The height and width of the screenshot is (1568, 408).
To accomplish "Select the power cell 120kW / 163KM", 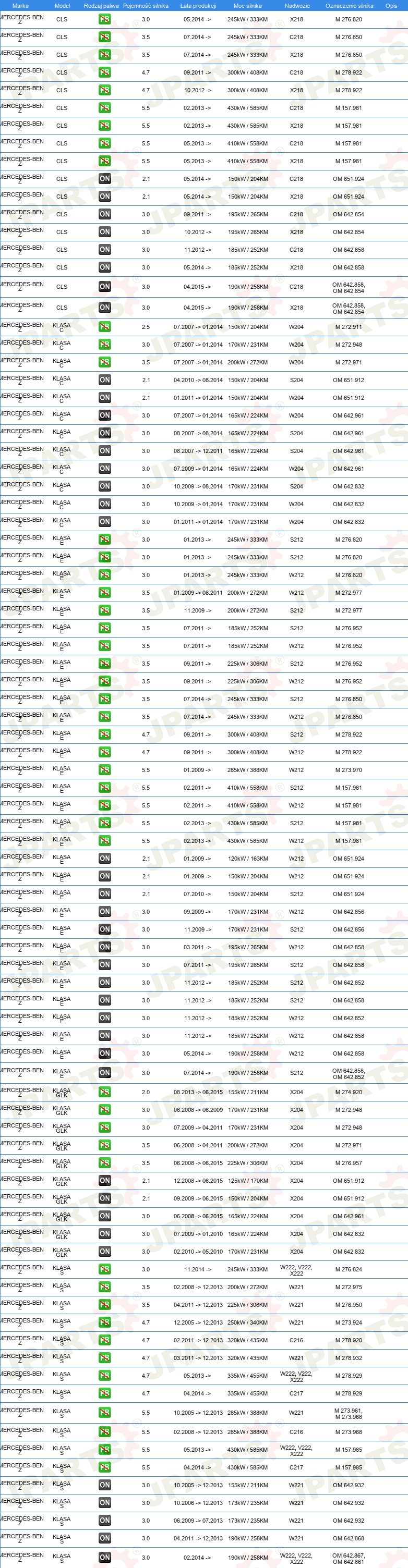I will [x=248, y=859].
